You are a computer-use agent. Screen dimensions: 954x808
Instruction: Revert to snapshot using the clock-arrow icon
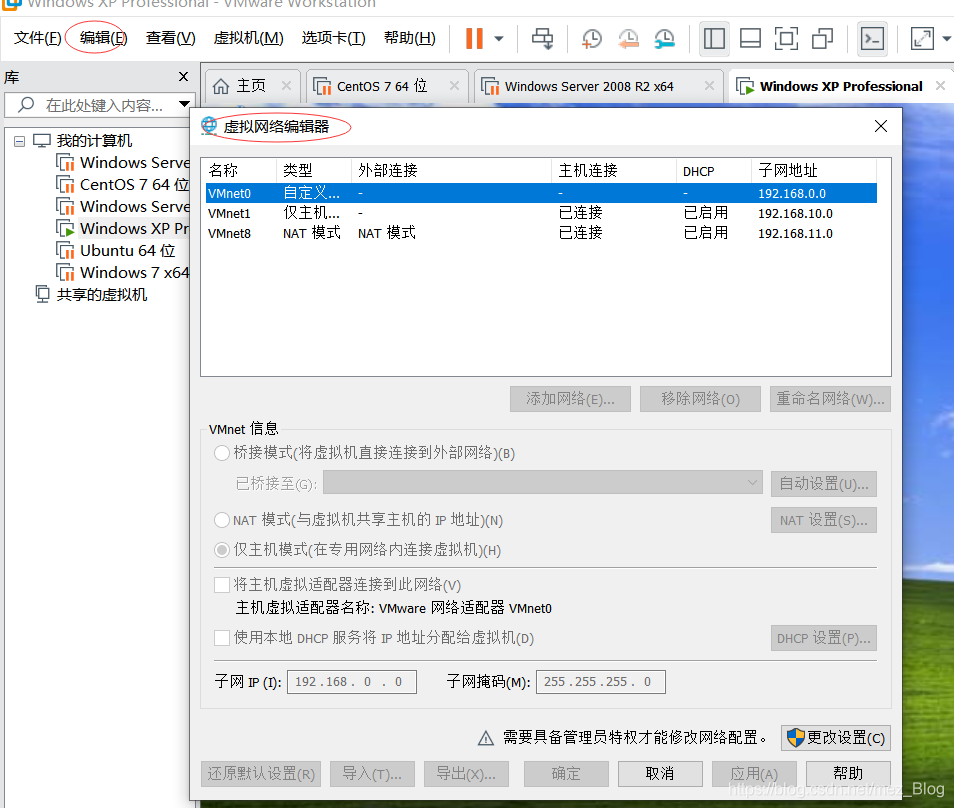click(x=628, y=39)
